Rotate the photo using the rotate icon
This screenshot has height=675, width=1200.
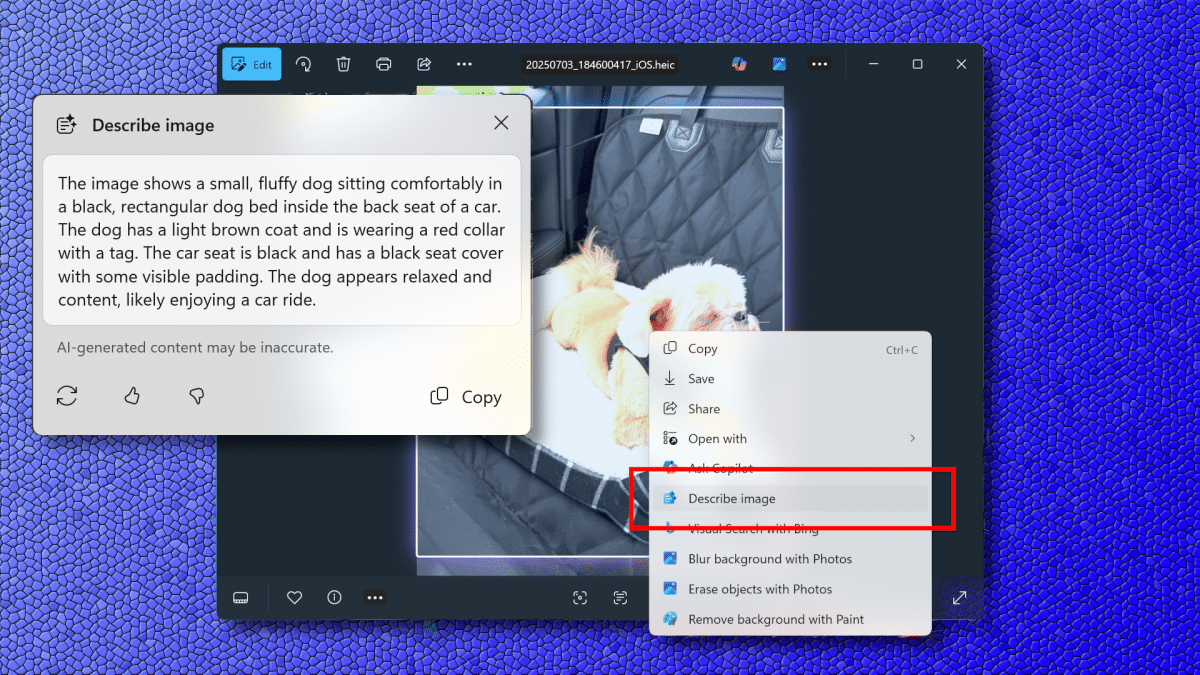click(303, 64)
